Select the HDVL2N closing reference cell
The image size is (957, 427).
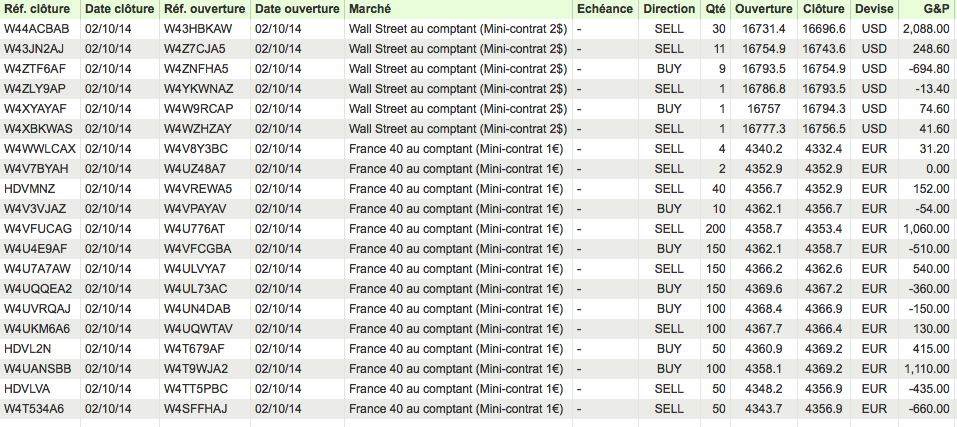pyautogui.click(x=27, y=349)
